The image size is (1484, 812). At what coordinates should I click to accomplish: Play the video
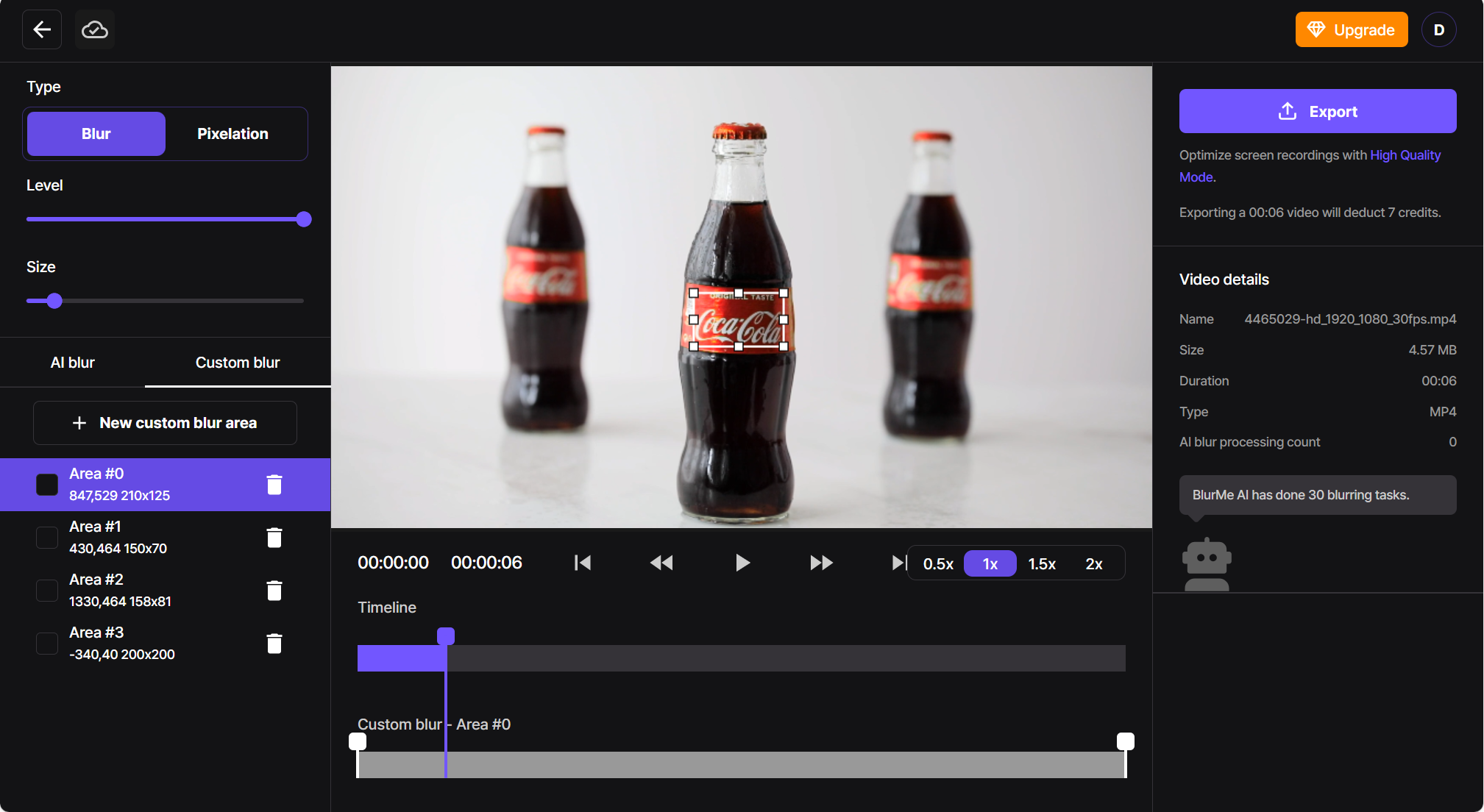tap(742, 563)
